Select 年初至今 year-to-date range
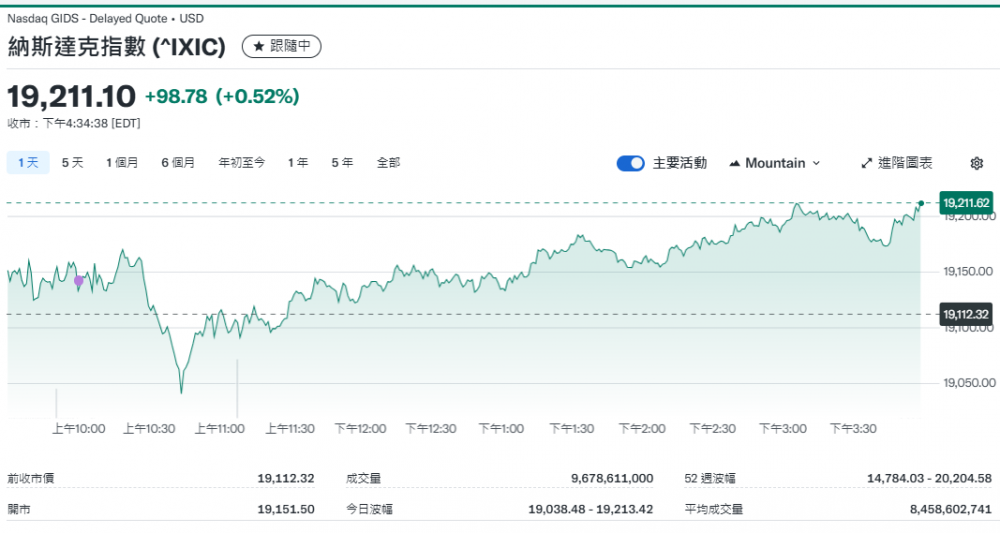The image size is (1000, 533). (242, 163)
